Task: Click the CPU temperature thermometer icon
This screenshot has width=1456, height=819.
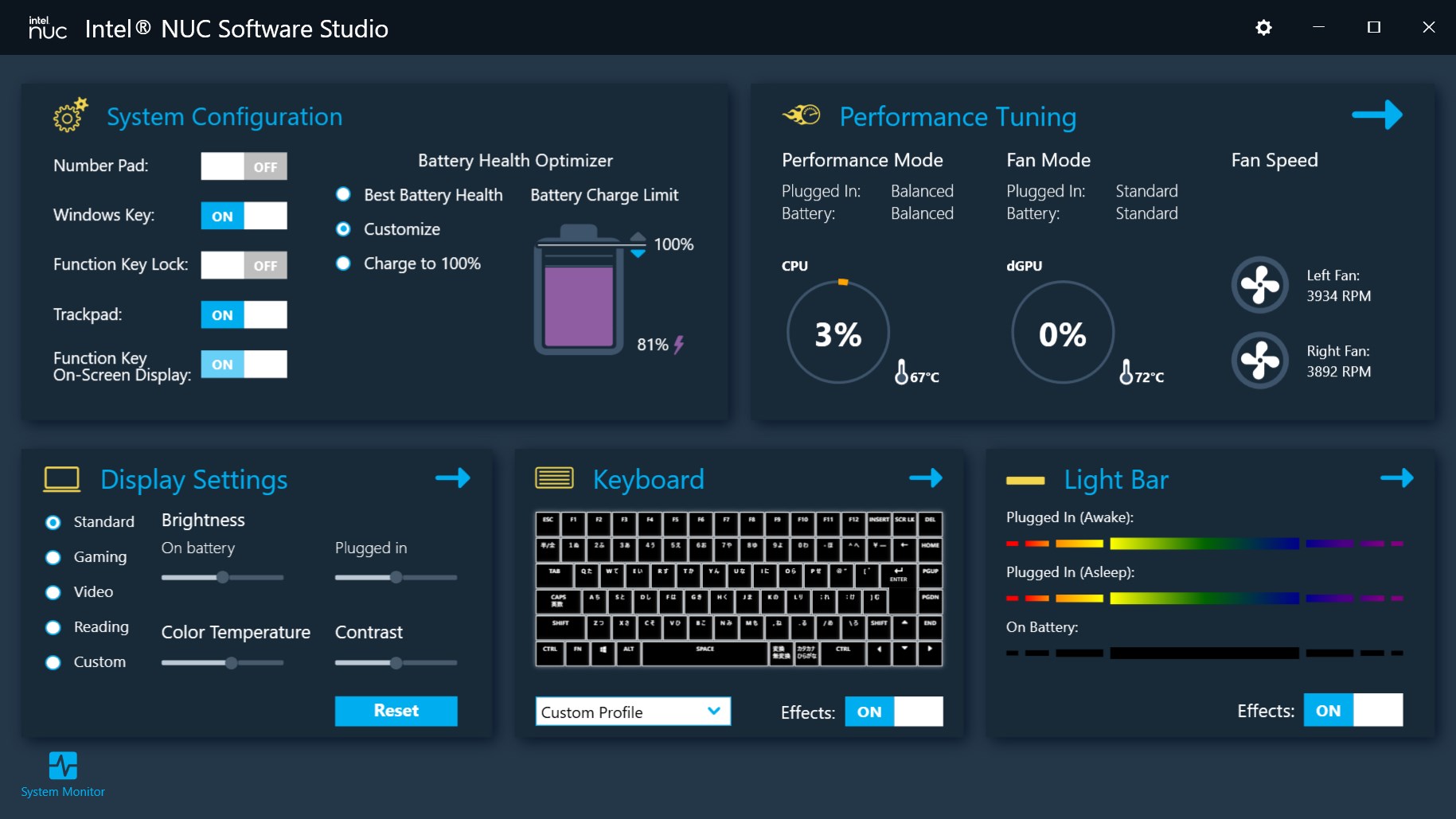Action: 901,372
